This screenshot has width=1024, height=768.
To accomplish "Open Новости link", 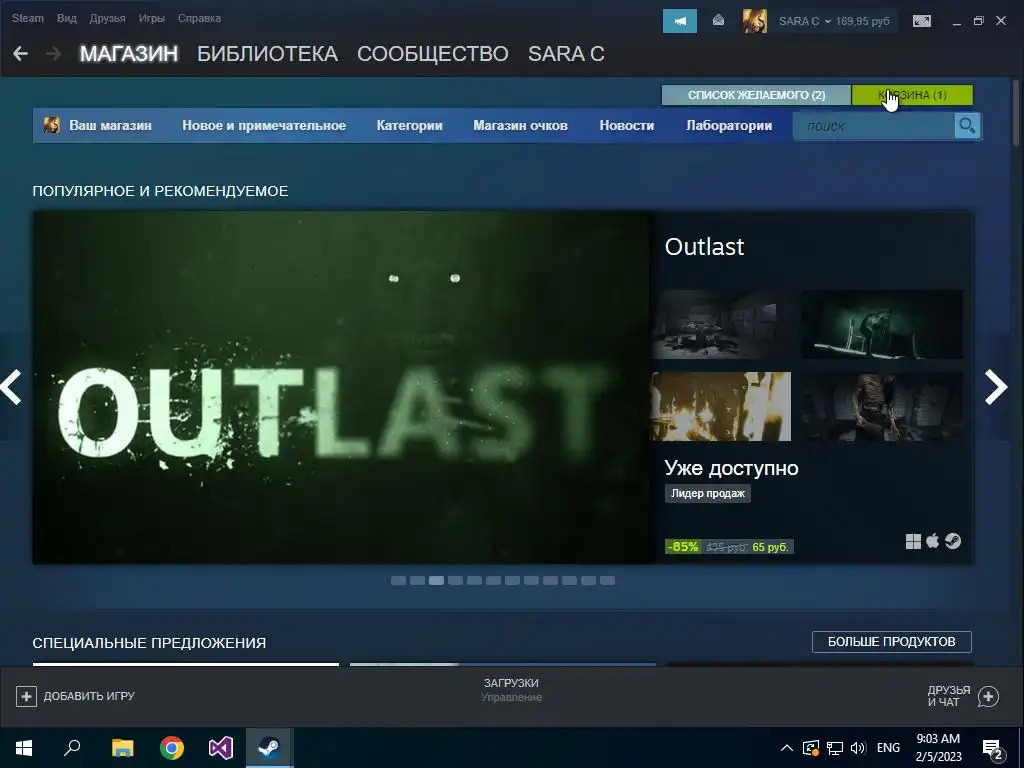I will [627, 125].
